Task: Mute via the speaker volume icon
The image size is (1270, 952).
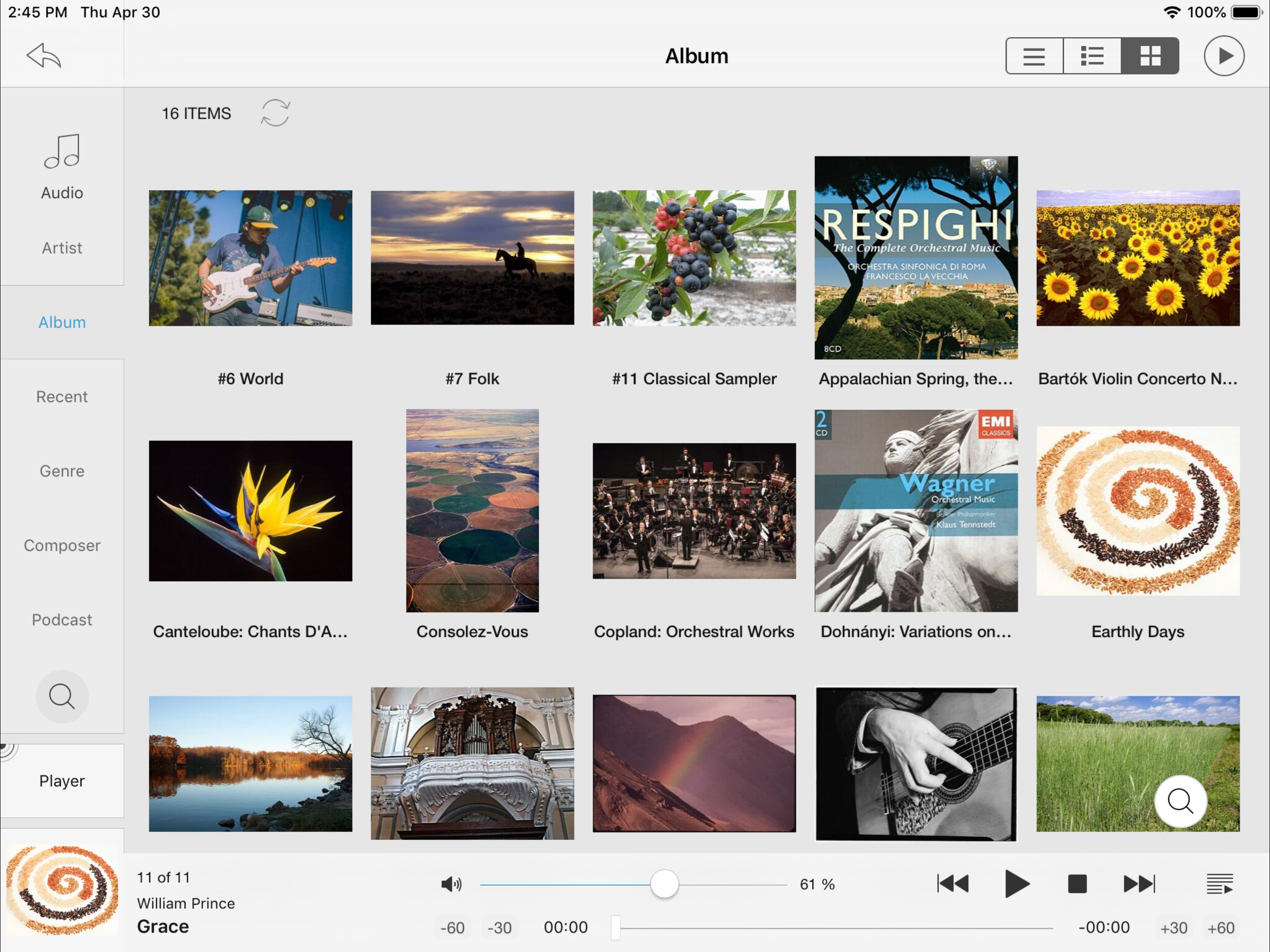Action: pos(451,884)
